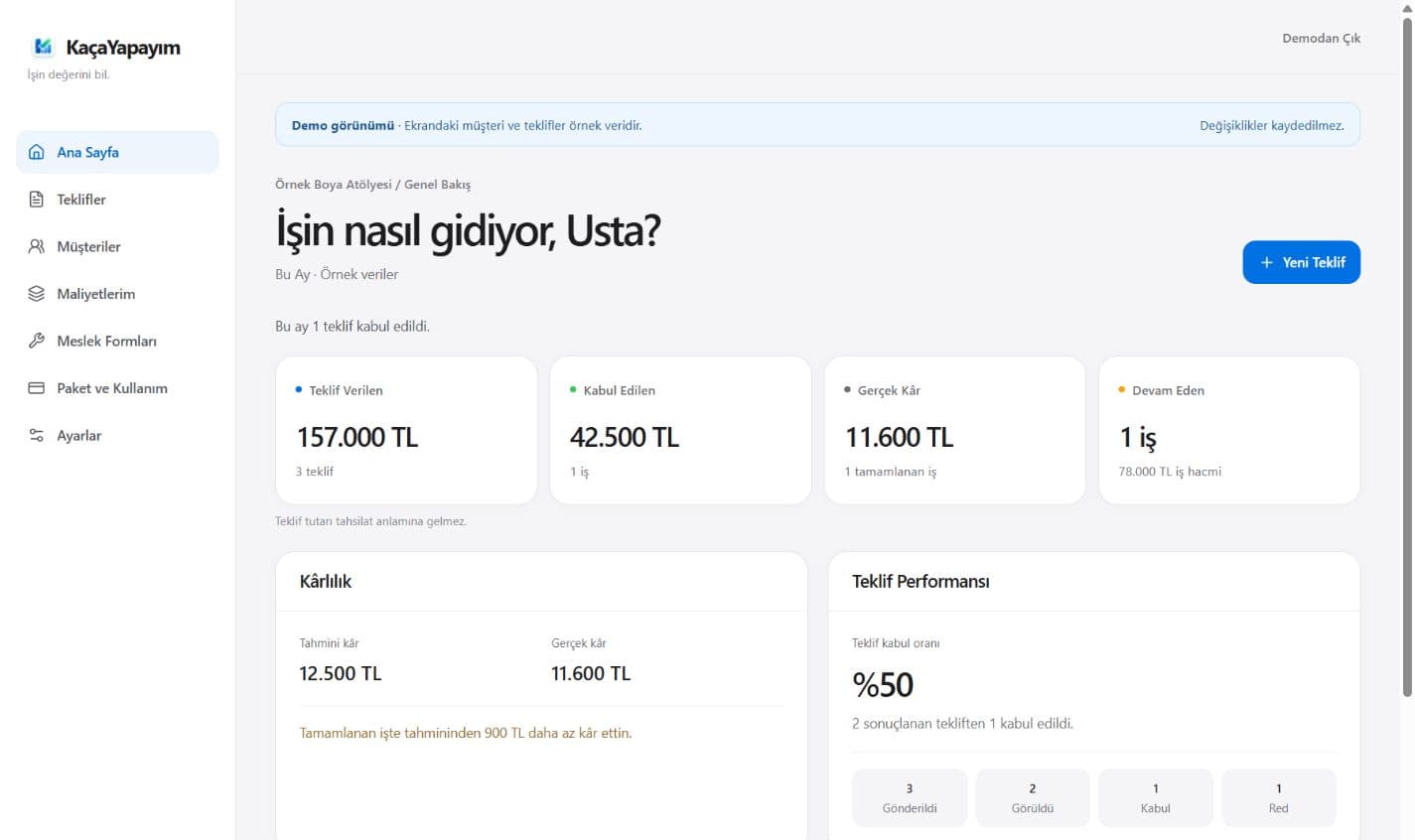Click the sliders icon beside Ayarlar
1415x840 pixels.
(x=37, y=435)
